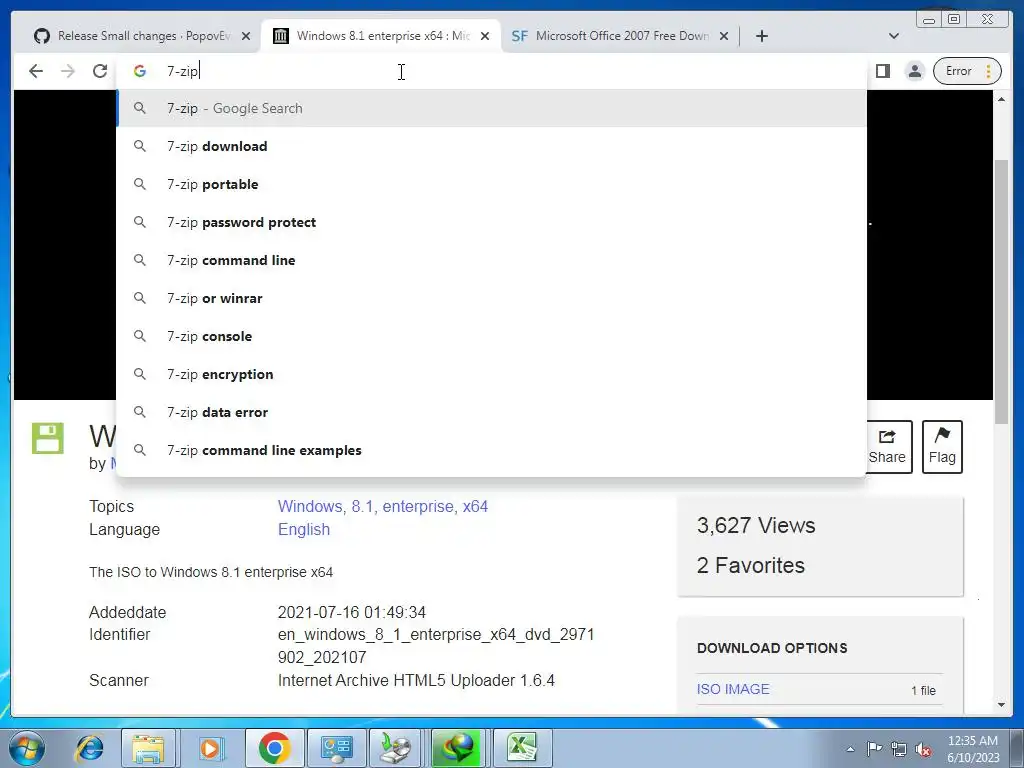
Task: Click the page scroll-down arrow
Action: 1001,705
